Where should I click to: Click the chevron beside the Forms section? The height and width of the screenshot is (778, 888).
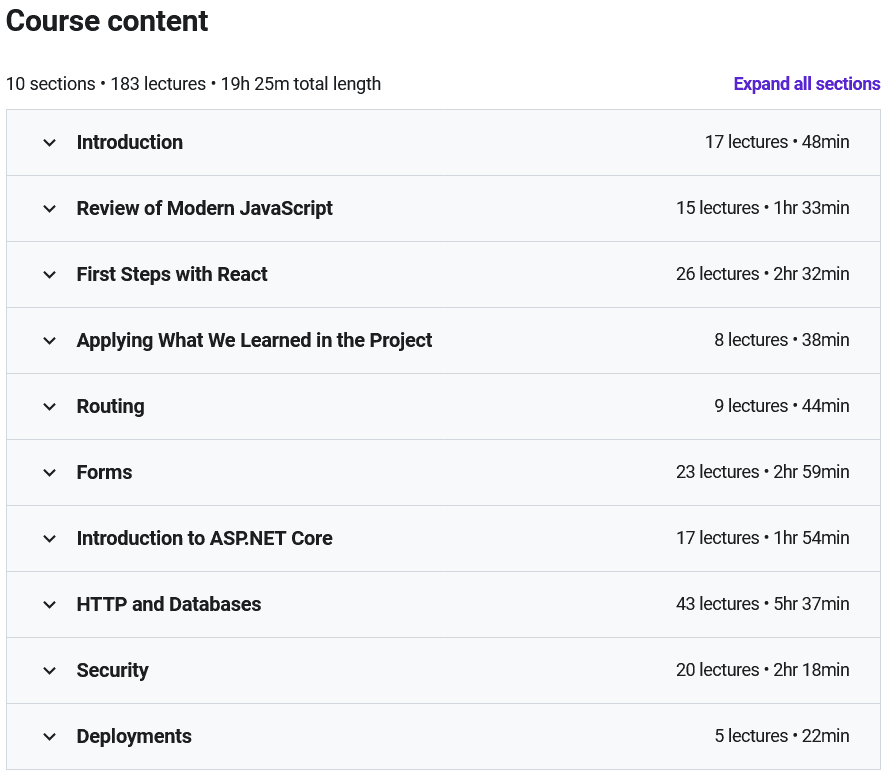tap(50, 473)
